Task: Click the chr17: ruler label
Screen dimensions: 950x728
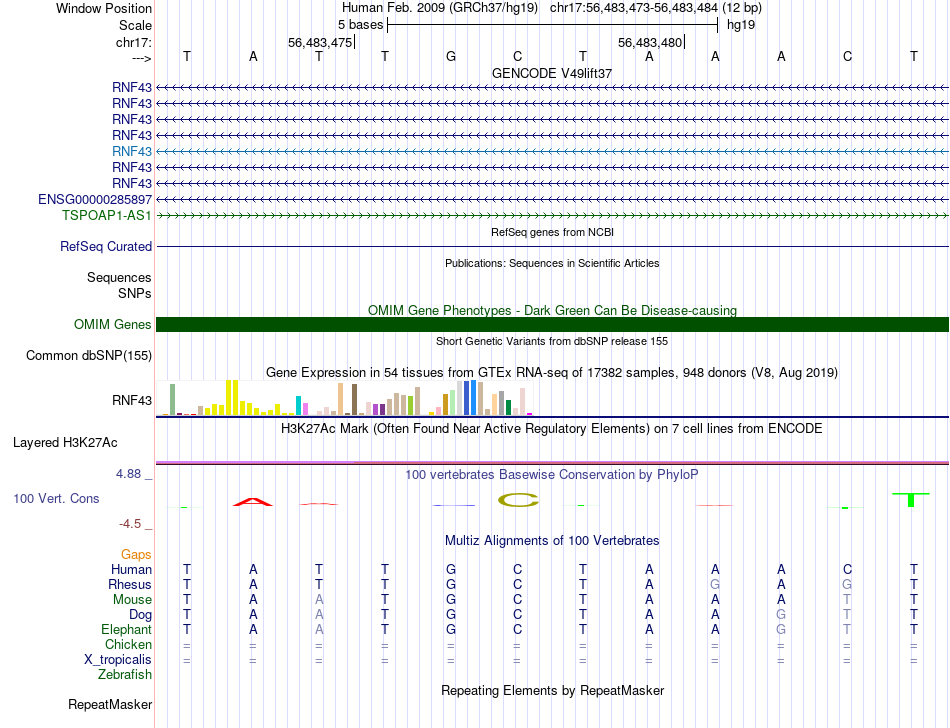Action: (134, 42)
